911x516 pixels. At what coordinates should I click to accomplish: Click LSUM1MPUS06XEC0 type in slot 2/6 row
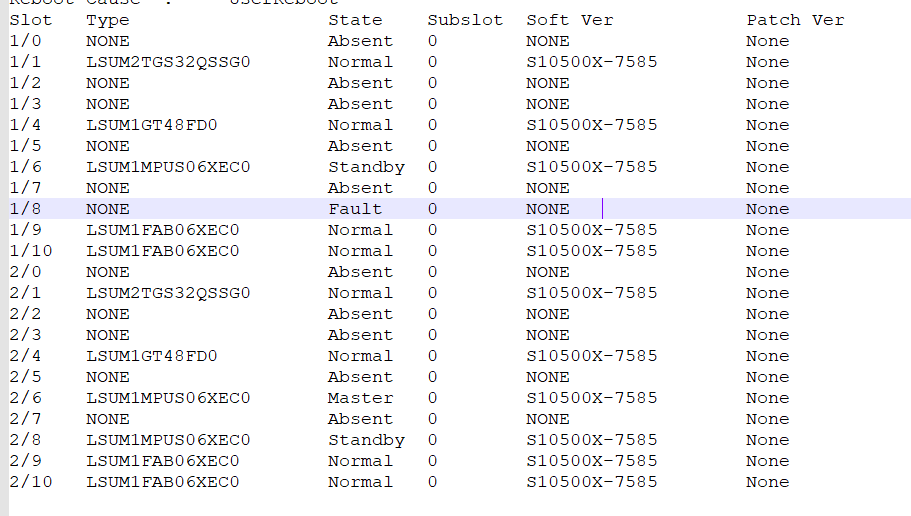click(x=168, y=398)
